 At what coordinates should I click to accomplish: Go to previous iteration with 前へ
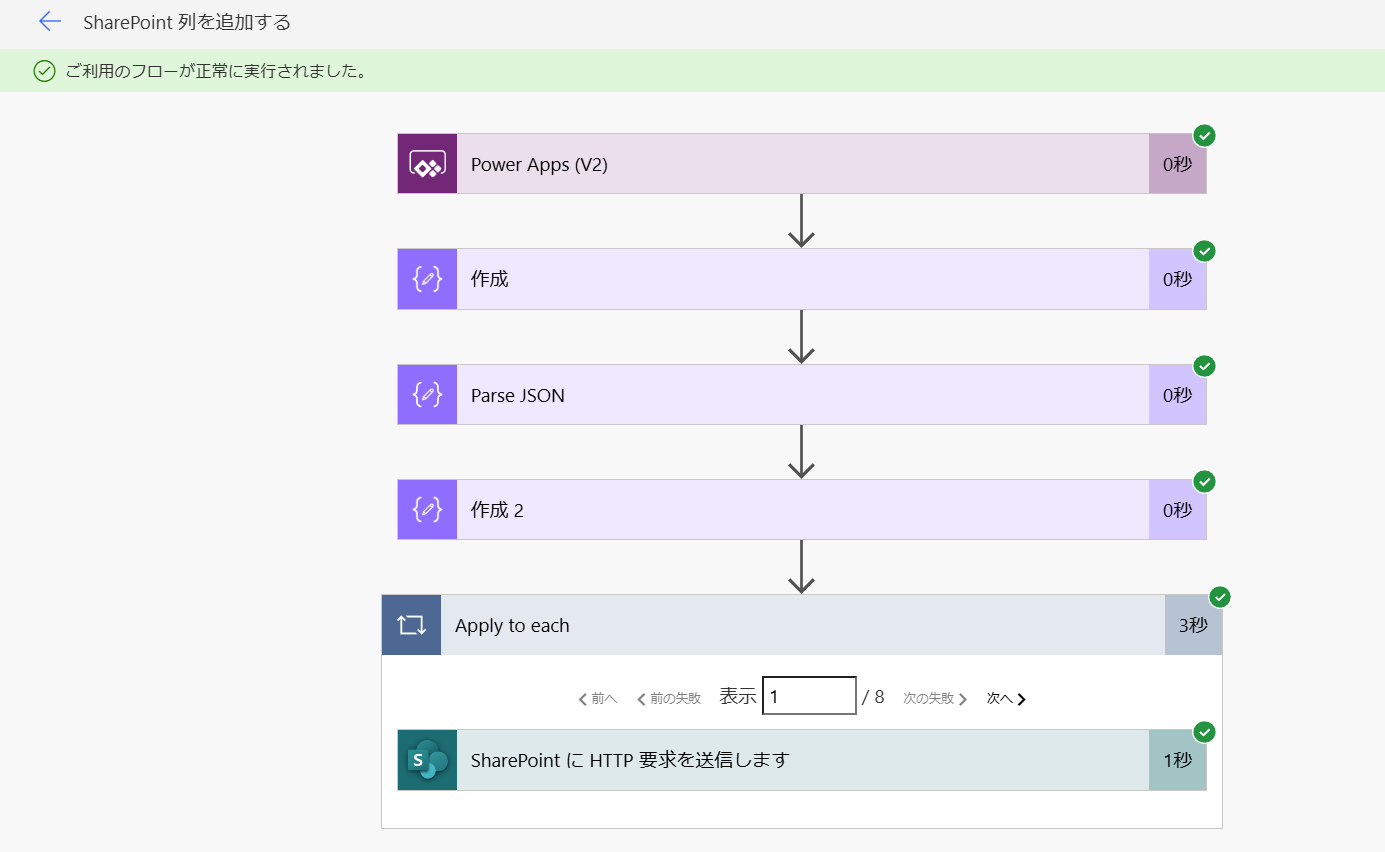(598, 698)
